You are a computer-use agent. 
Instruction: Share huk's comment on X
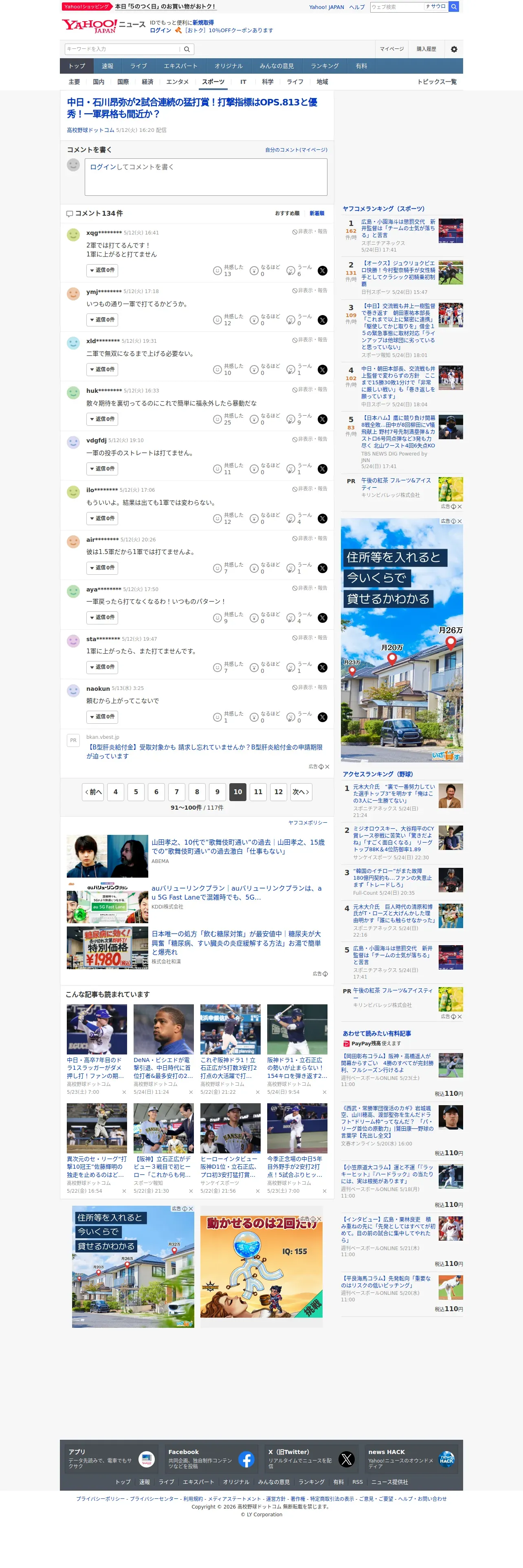coord(323,419)
